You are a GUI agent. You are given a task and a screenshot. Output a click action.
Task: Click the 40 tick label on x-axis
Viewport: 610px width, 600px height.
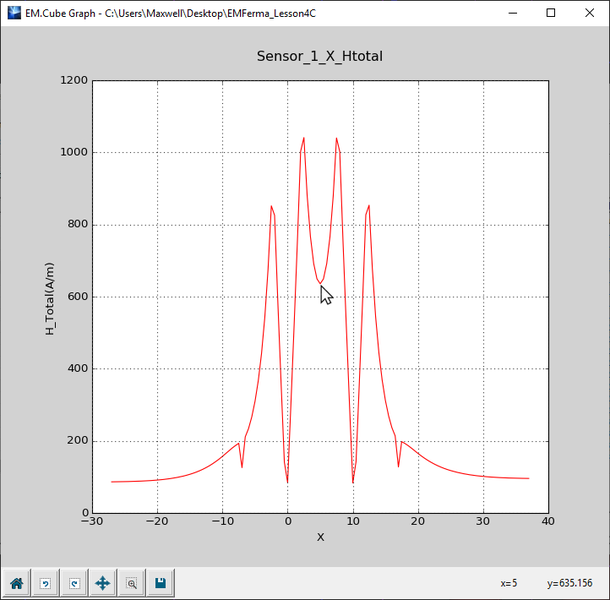(548, 522)
